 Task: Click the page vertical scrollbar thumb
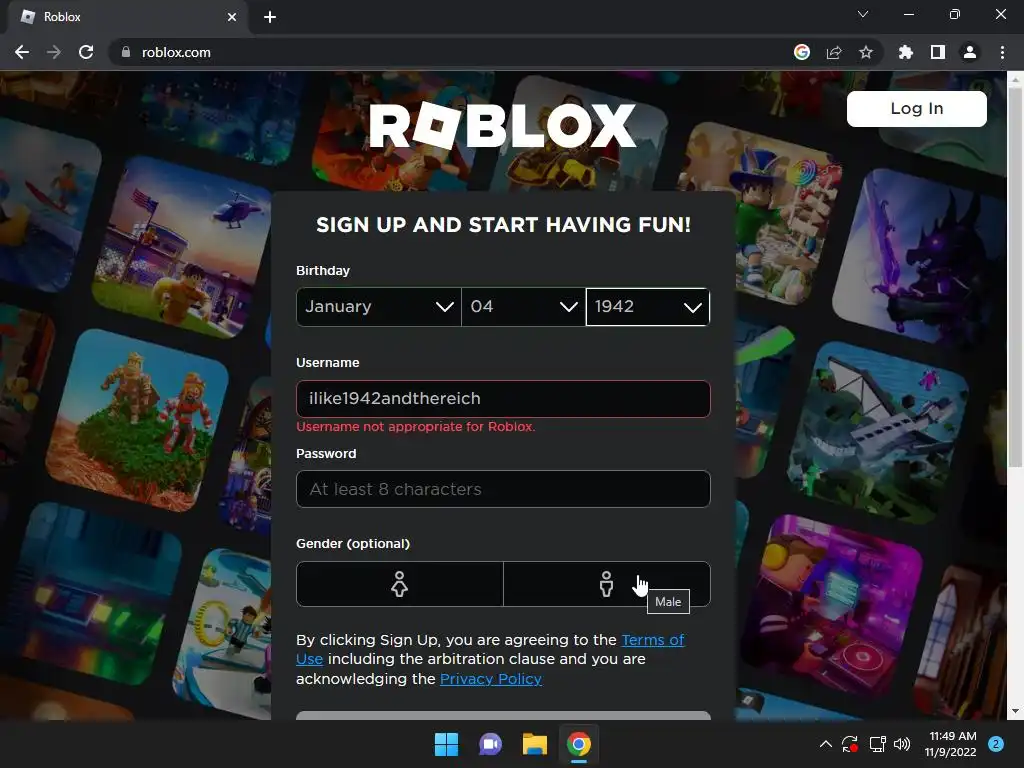tap(1015, 278)
